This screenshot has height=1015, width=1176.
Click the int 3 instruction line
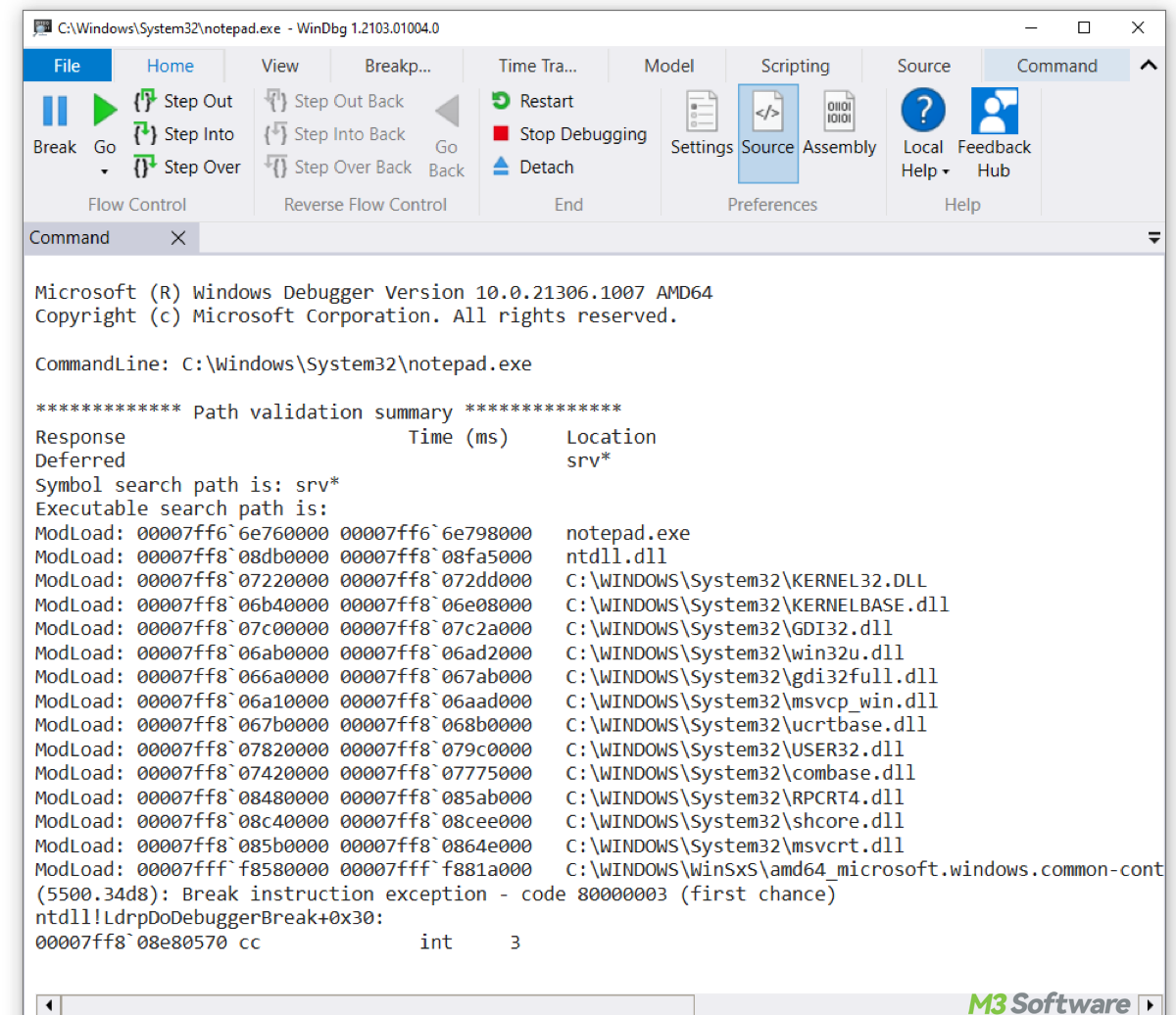277,942
